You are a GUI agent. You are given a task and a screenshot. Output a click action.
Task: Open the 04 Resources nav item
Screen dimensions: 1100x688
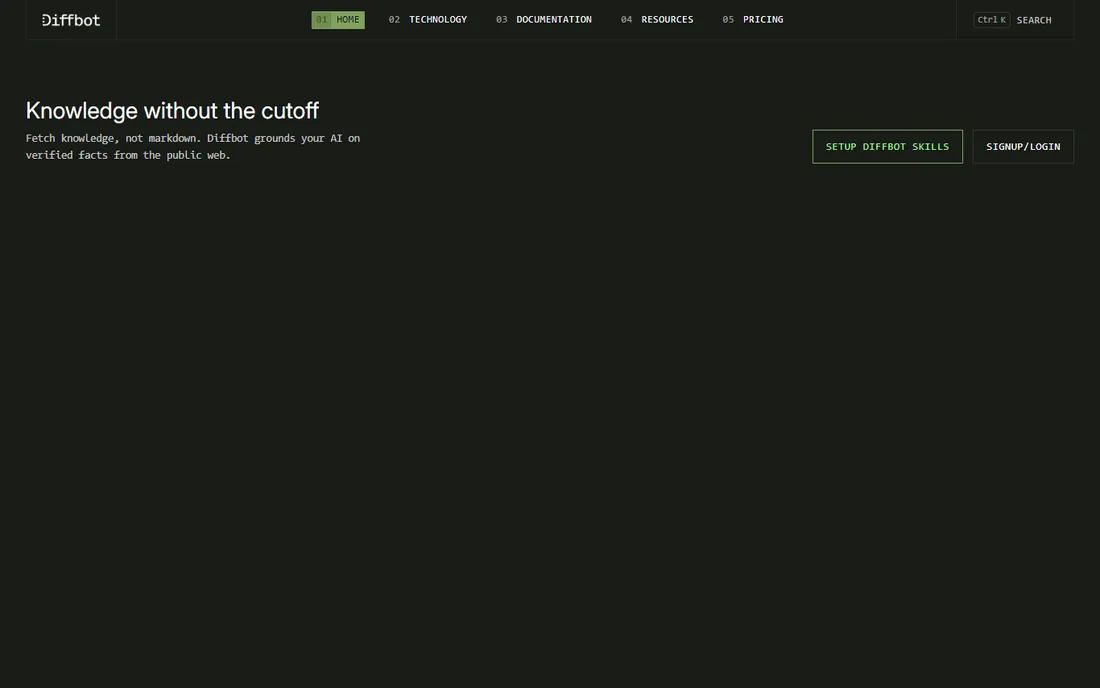657,20
